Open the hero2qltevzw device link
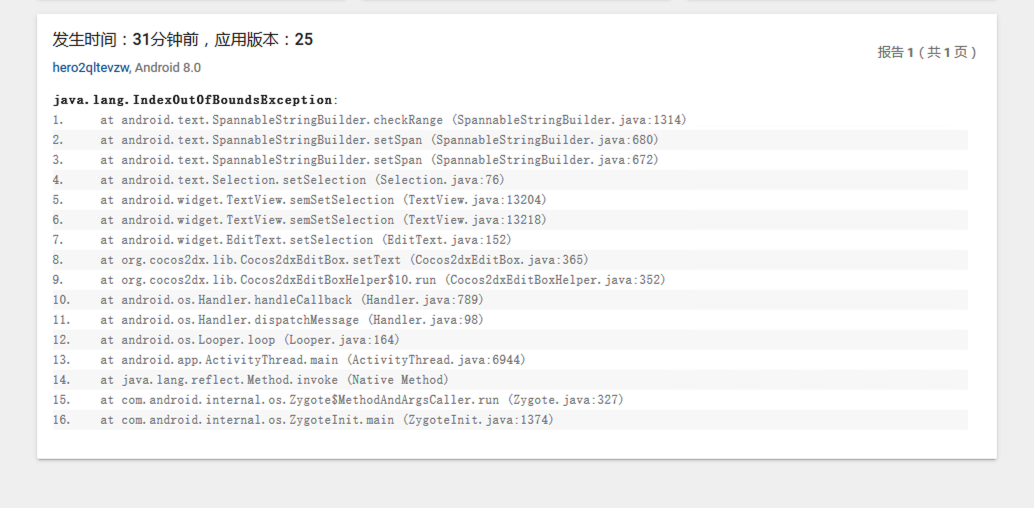Viewport: 1034px width, 508px height. pyautogui.click(x=90, y=67)
